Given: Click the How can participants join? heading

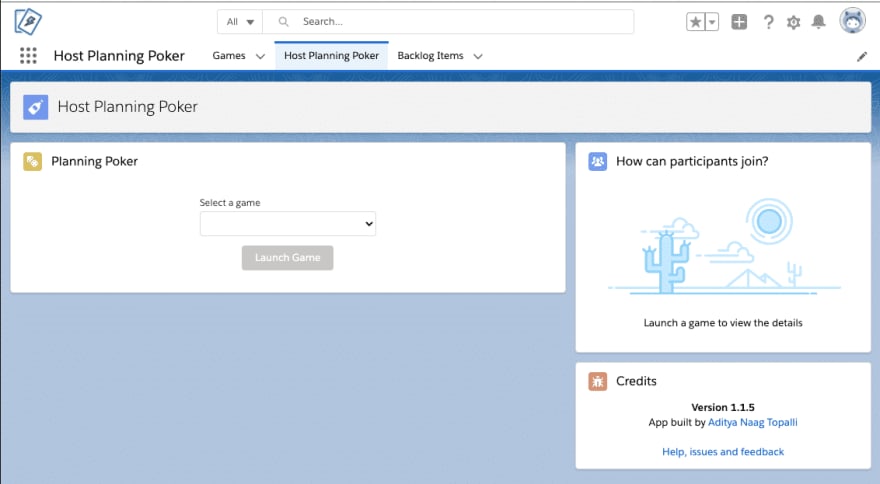Looking at the screenshot, I should pyautogui.click(x=692, y=162).
